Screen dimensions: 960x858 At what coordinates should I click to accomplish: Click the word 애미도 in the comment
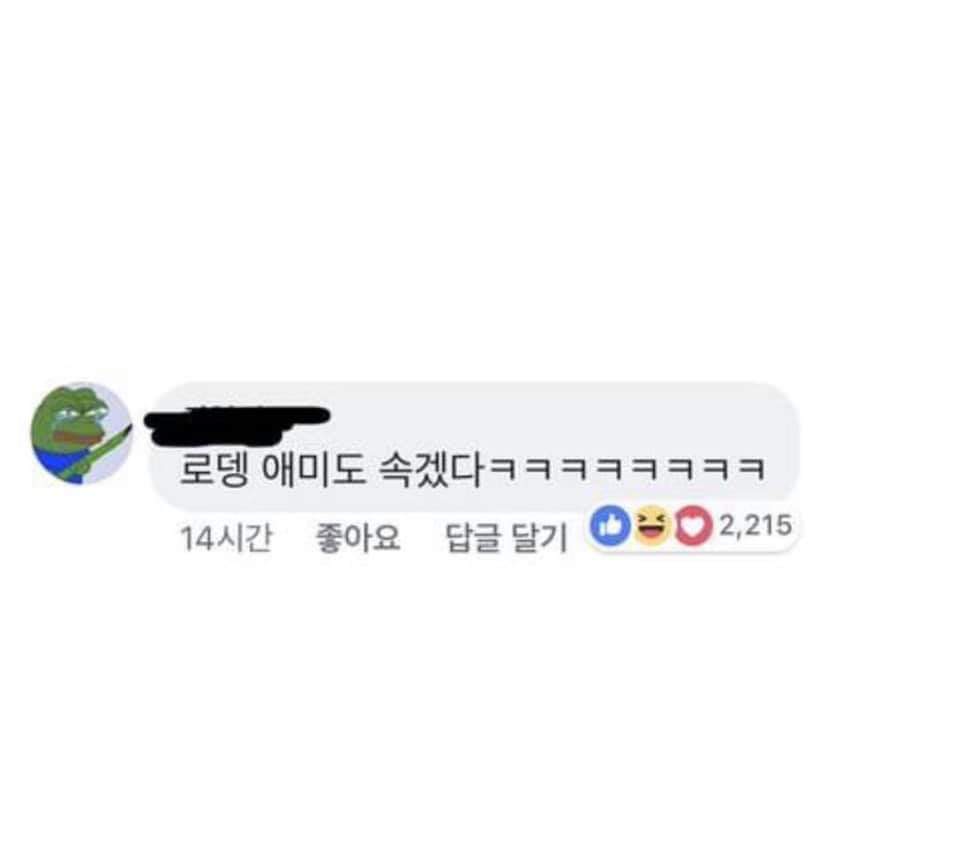tap(314, 470)
